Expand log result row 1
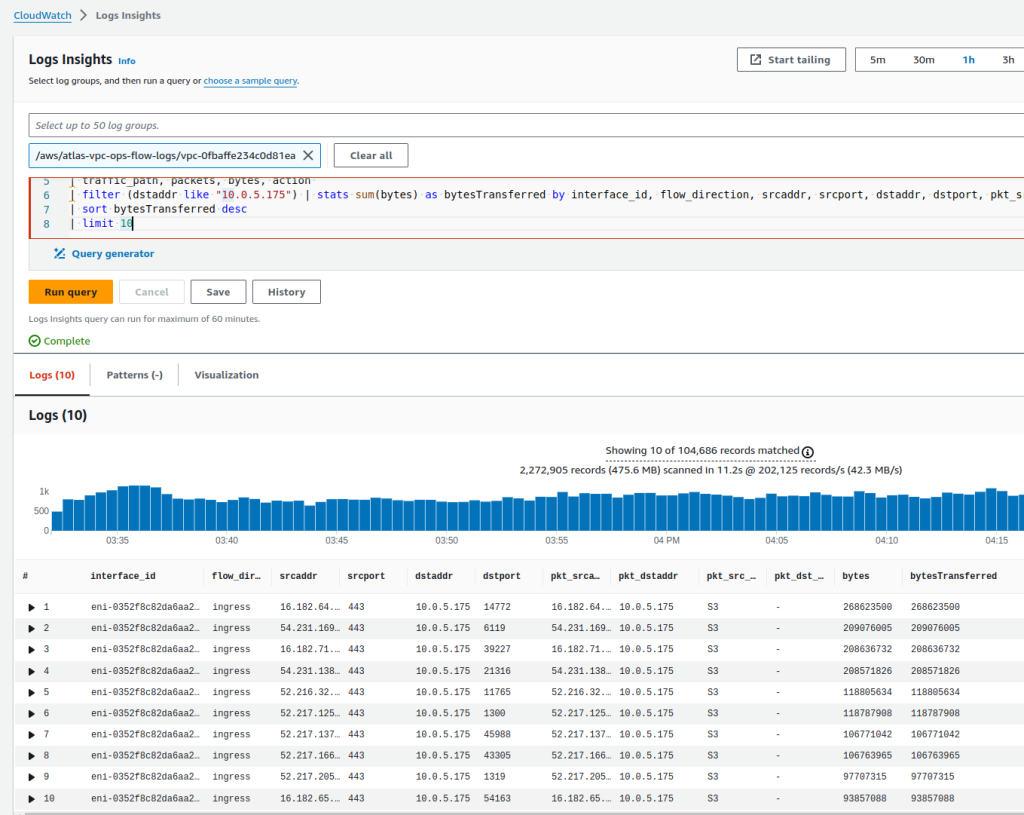This screenshot has height=815, width=1024. [x=30, y=607]
